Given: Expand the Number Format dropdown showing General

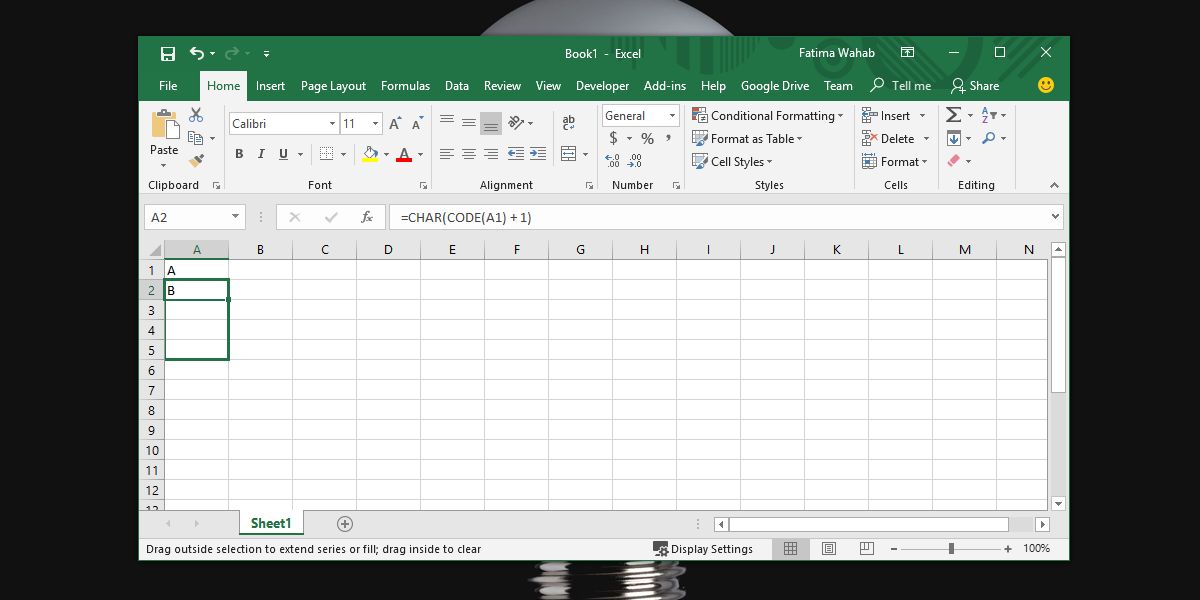Looking at the screenshot, I should point(673,115).
